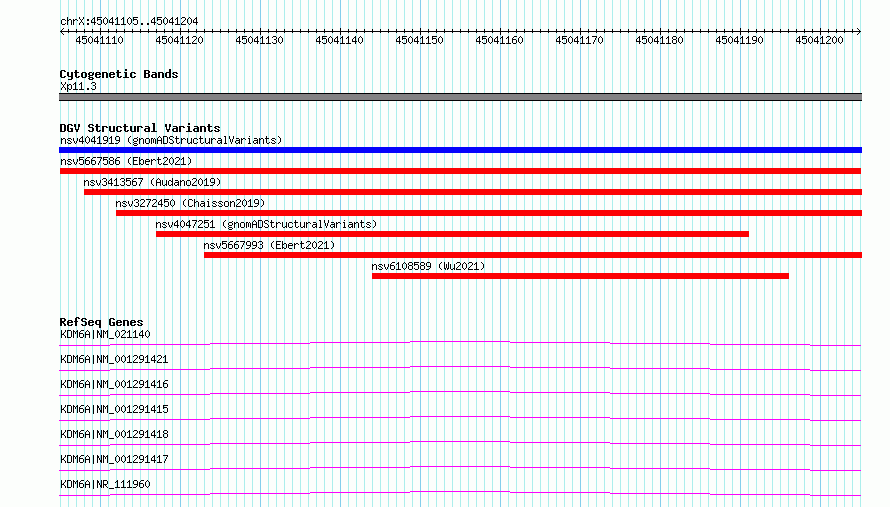This screenshot has height=507, width=890.
Task: Click the red nsv5667586 variant bar
Action: 460,171
